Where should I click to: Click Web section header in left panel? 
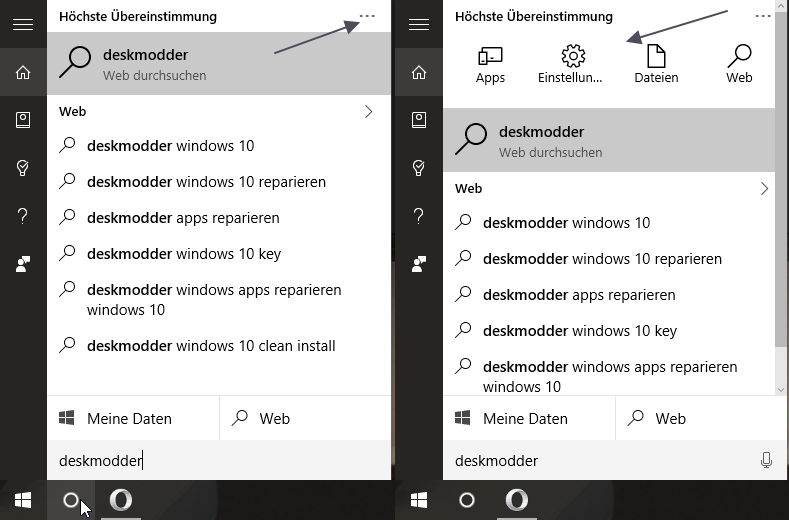(x=72, y=112)
